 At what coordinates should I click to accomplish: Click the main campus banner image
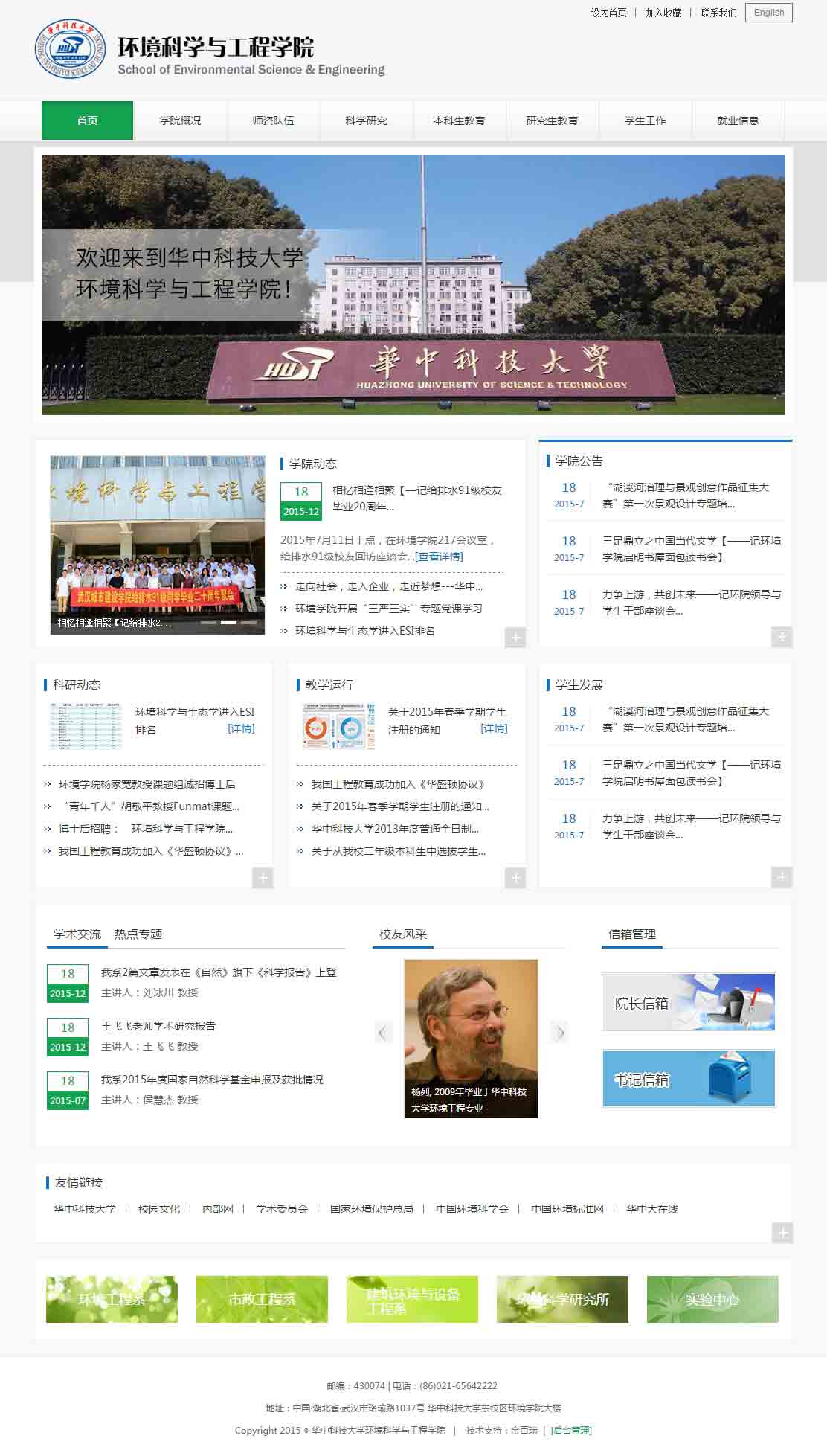coord(413,284)
